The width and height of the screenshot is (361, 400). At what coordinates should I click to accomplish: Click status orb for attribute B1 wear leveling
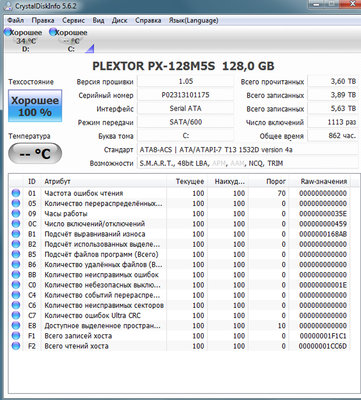click(x=16, y=234)
